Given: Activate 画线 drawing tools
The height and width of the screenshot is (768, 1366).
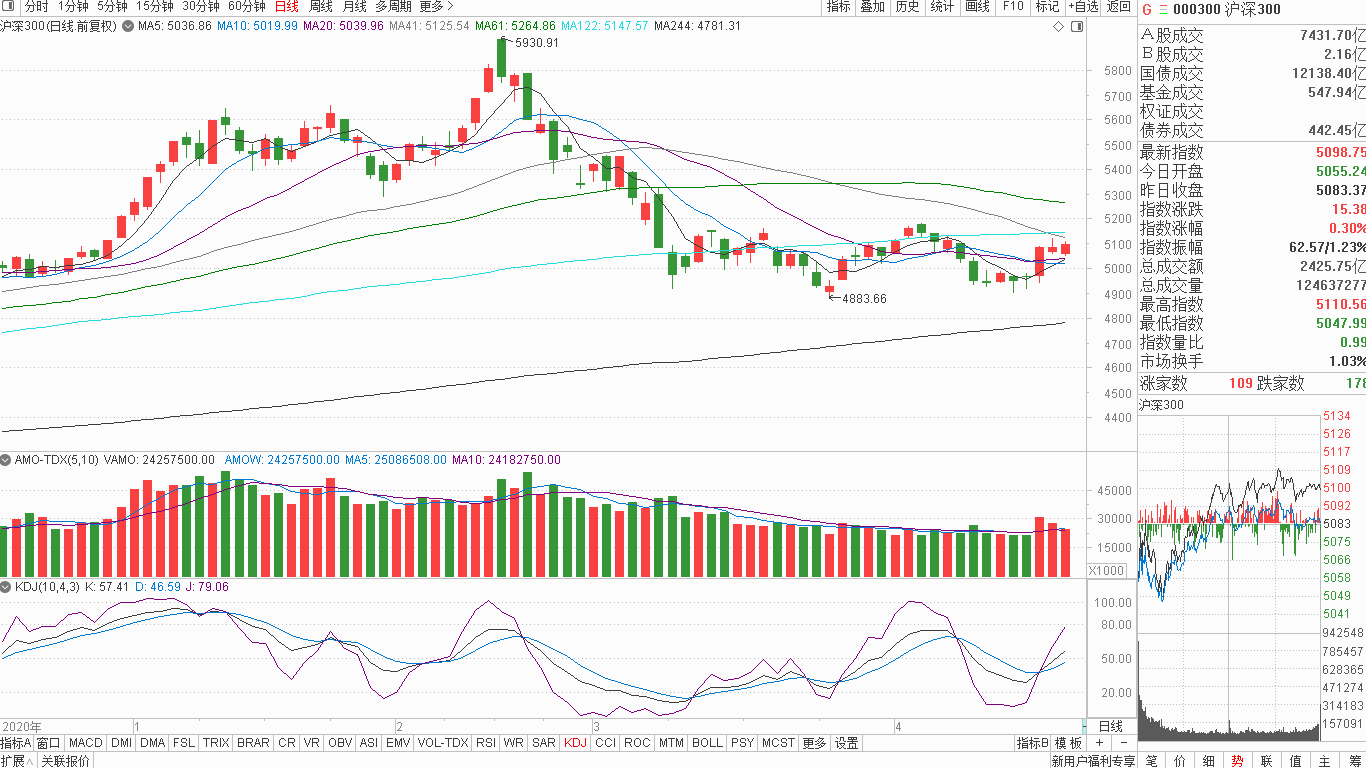Looking at the screenshot, I should [x=977, y=7].
